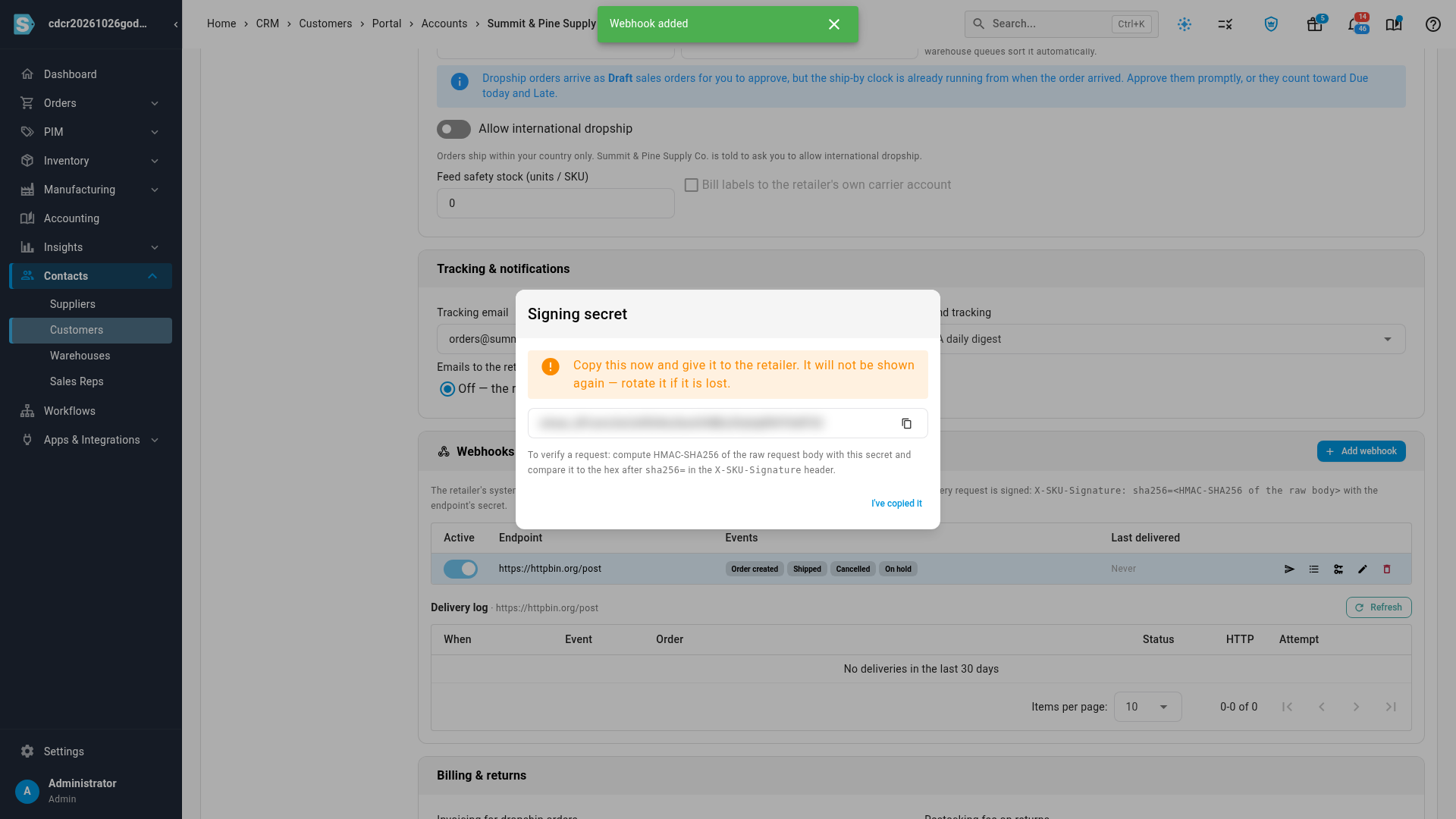The image size is (1456, 819).
Task: Toggle the httpbin webhook Active switch
Action: coord(460,569)
